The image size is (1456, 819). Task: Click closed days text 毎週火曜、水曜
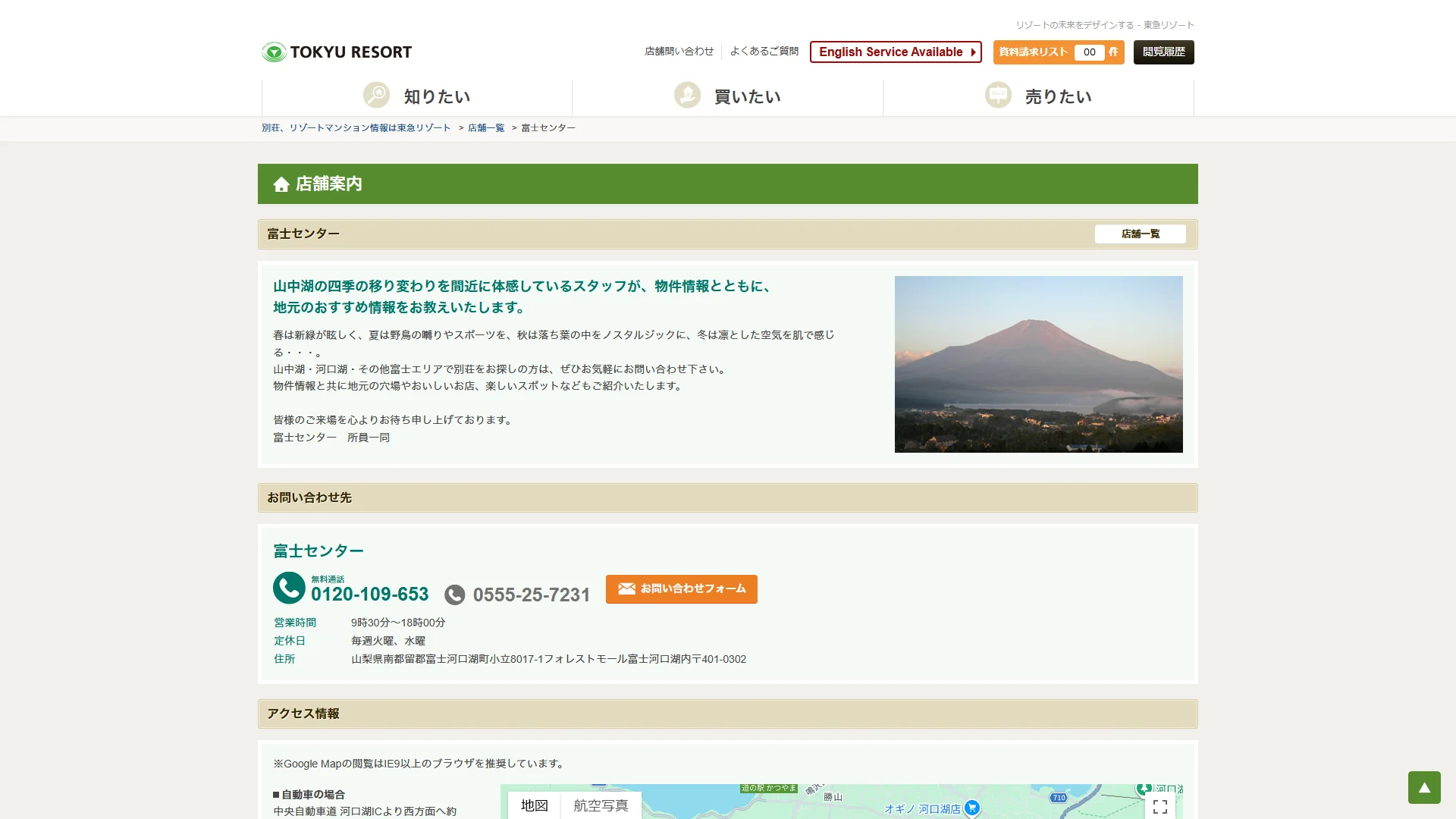click(x=388, y=641)
